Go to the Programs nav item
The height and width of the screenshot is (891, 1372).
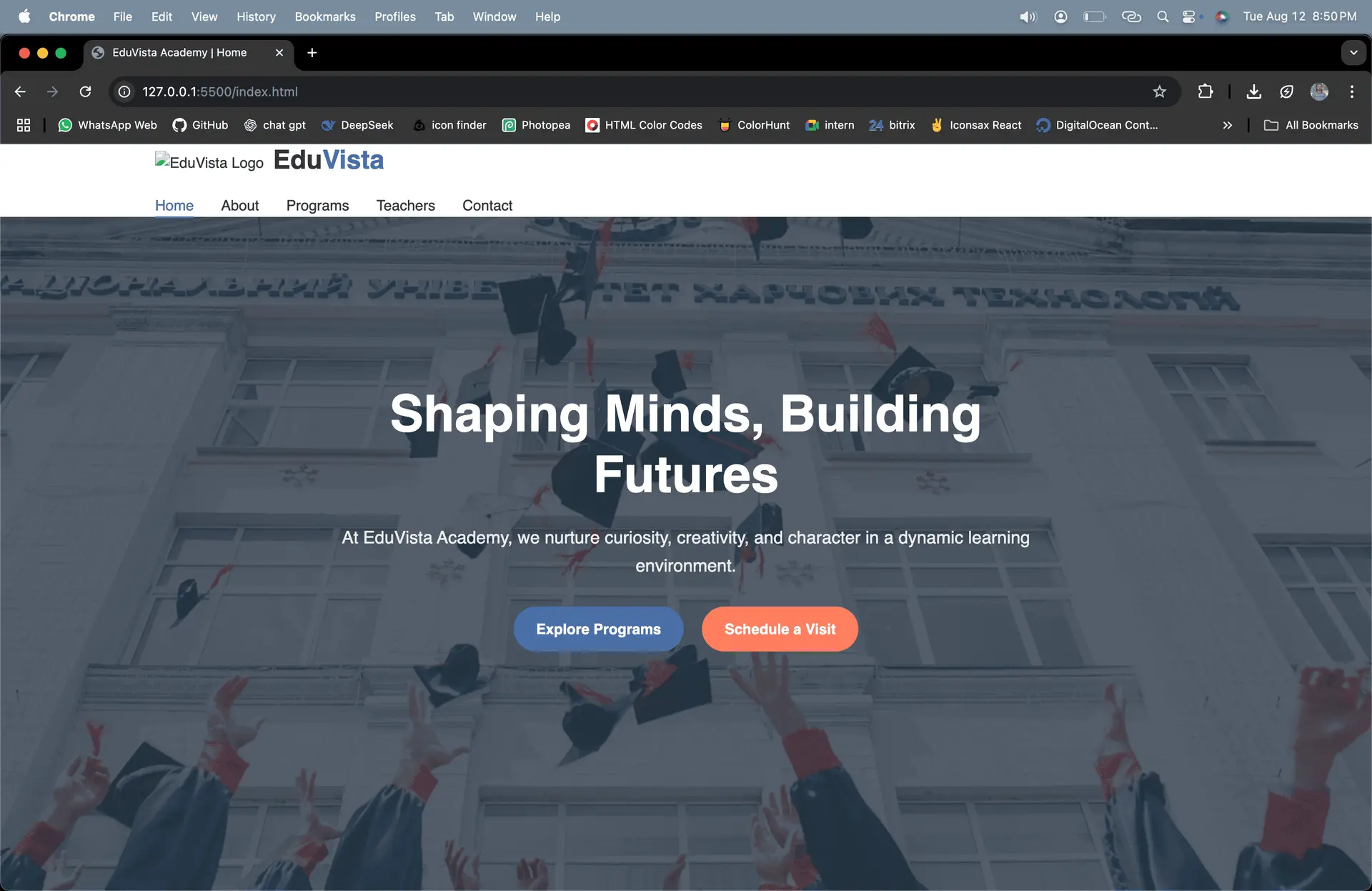click(317, 206)
